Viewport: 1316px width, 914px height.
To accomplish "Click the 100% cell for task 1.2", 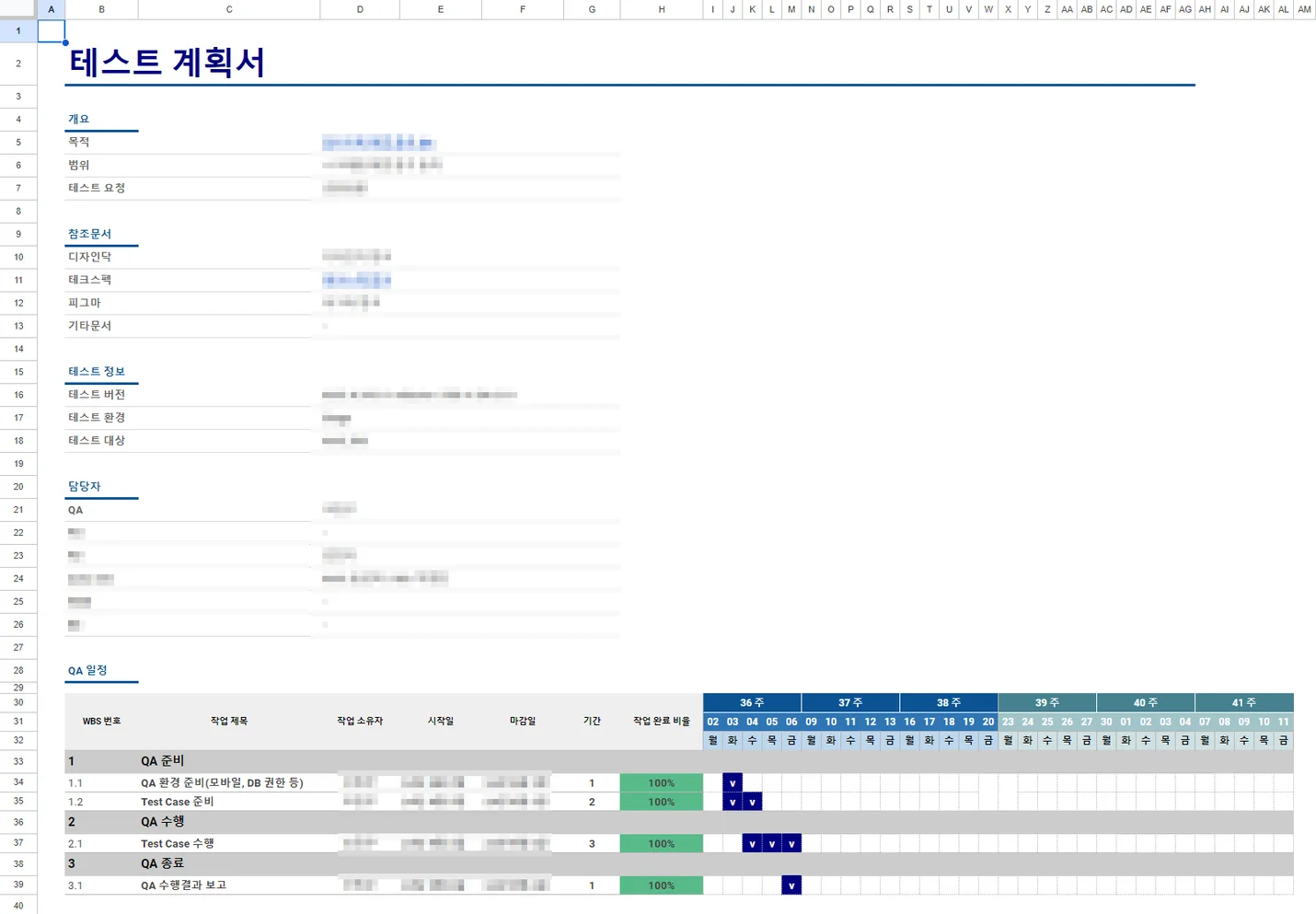I will click(662, 802).
